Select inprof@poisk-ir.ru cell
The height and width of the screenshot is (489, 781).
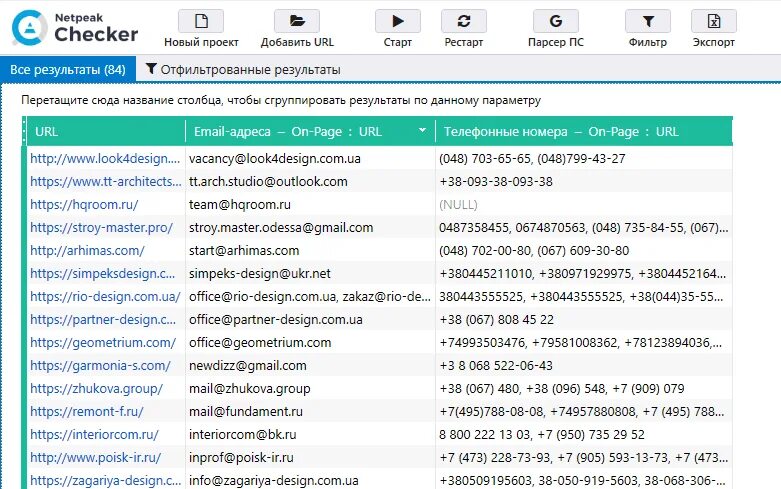click(x=310, y=457)
